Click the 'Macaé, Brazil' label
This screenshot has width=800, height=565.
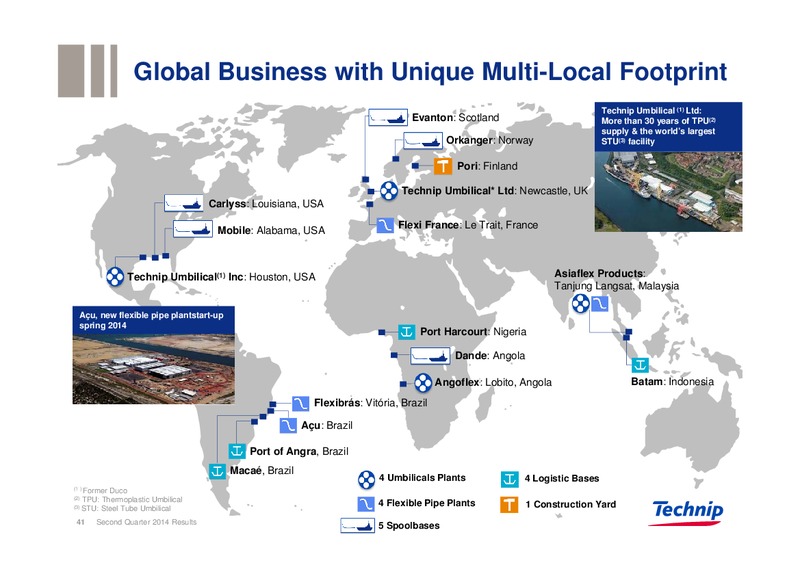[262, 471]
